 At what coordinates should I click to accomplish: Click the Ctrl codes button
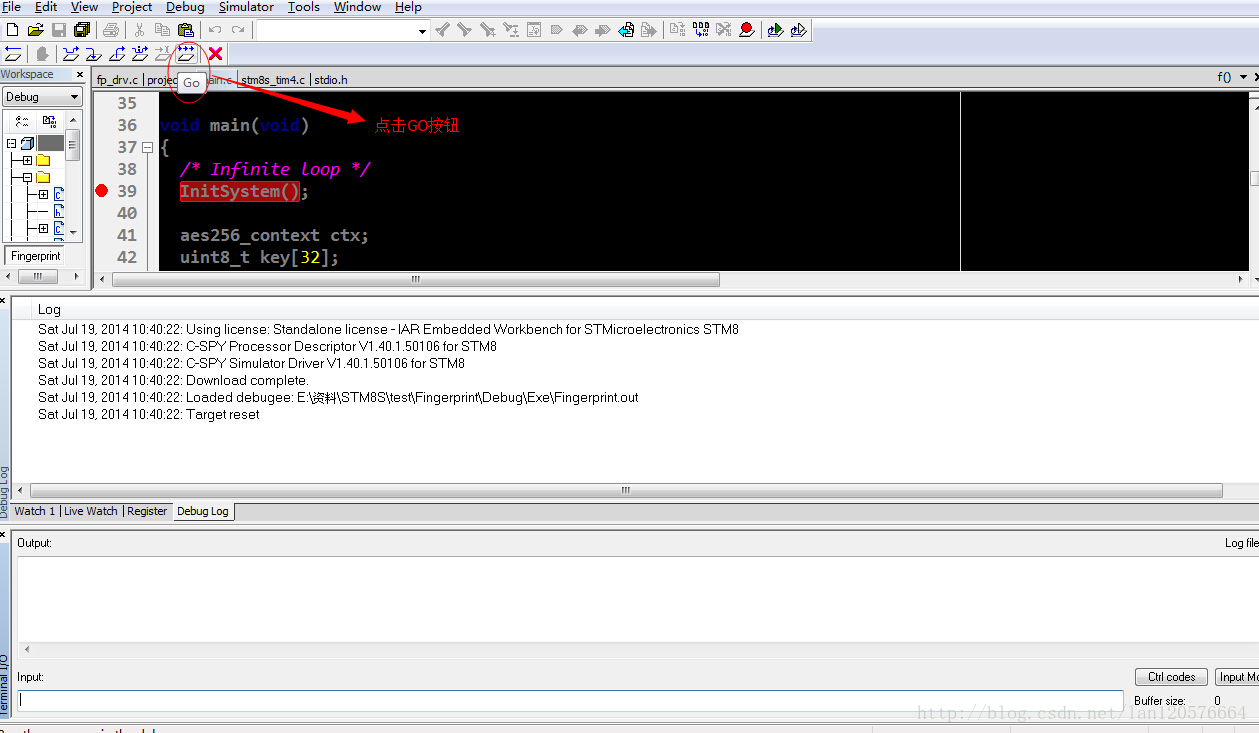point(1171,677)
